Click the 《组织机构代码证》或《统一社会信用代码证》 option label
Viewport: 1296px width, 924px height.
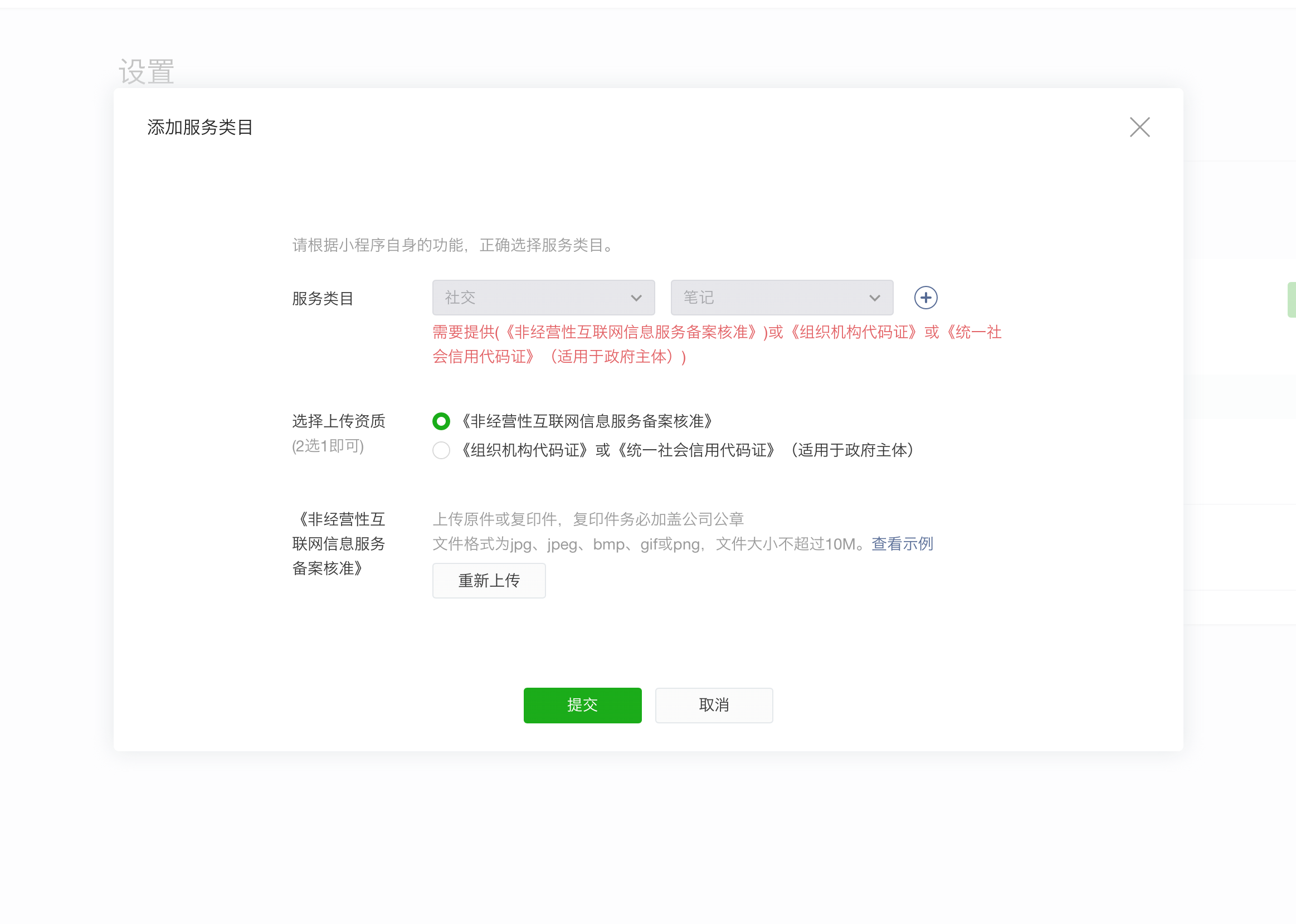(685, 451)
